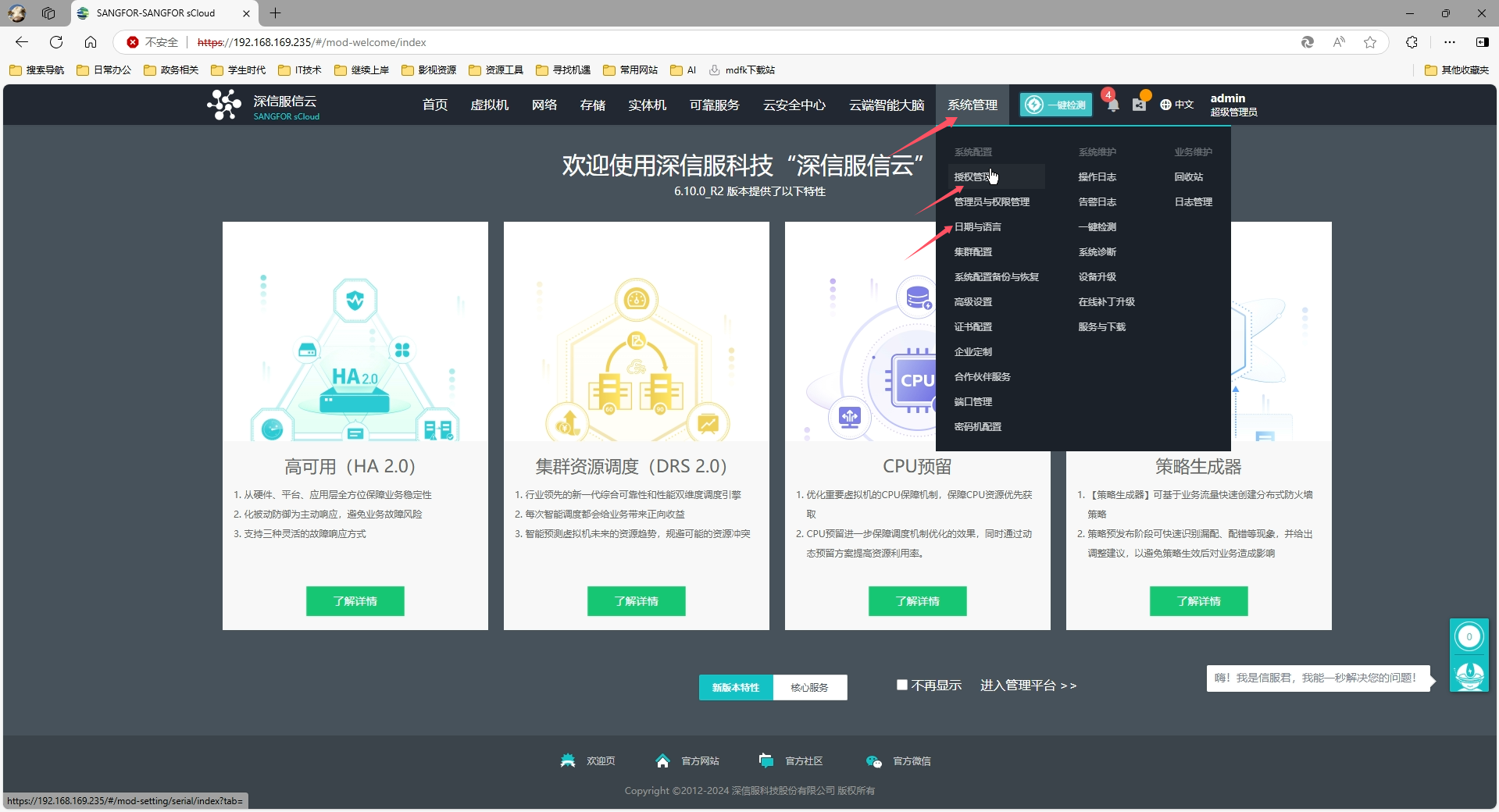This screenshot has width=1499, height=812.
Task: Open 服务与下载 entry
Action: tap(1102, 326)
